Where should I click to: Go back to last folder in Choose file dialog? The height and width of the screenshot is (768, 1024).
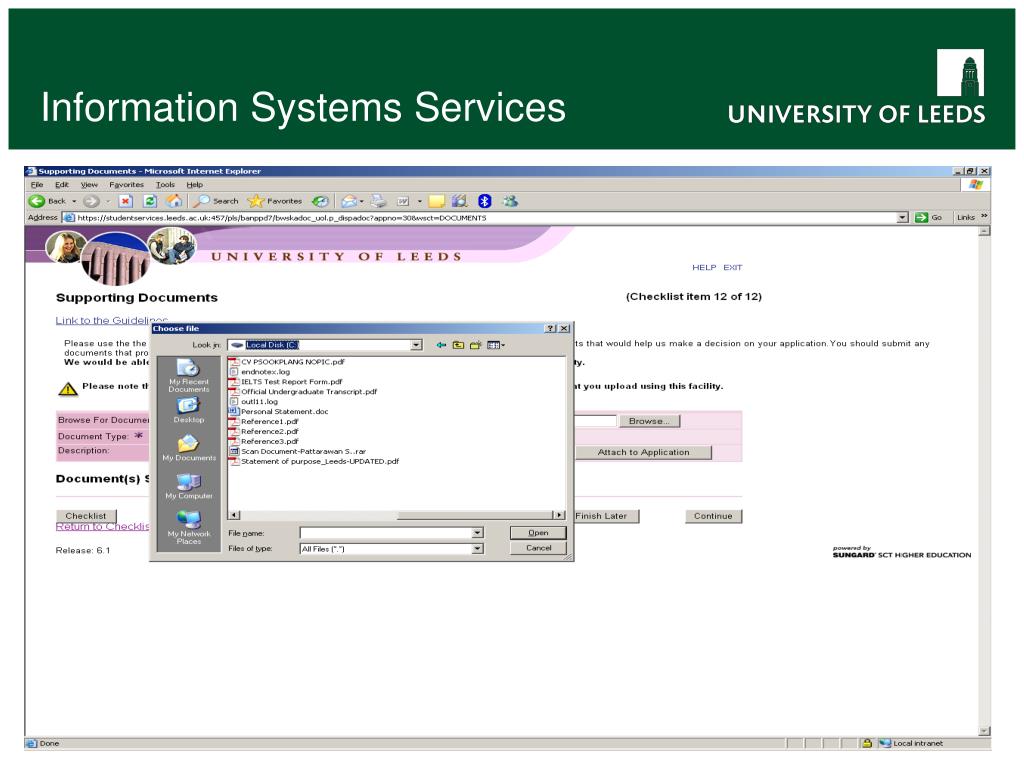pyautogui.click(x=441, y=345)
